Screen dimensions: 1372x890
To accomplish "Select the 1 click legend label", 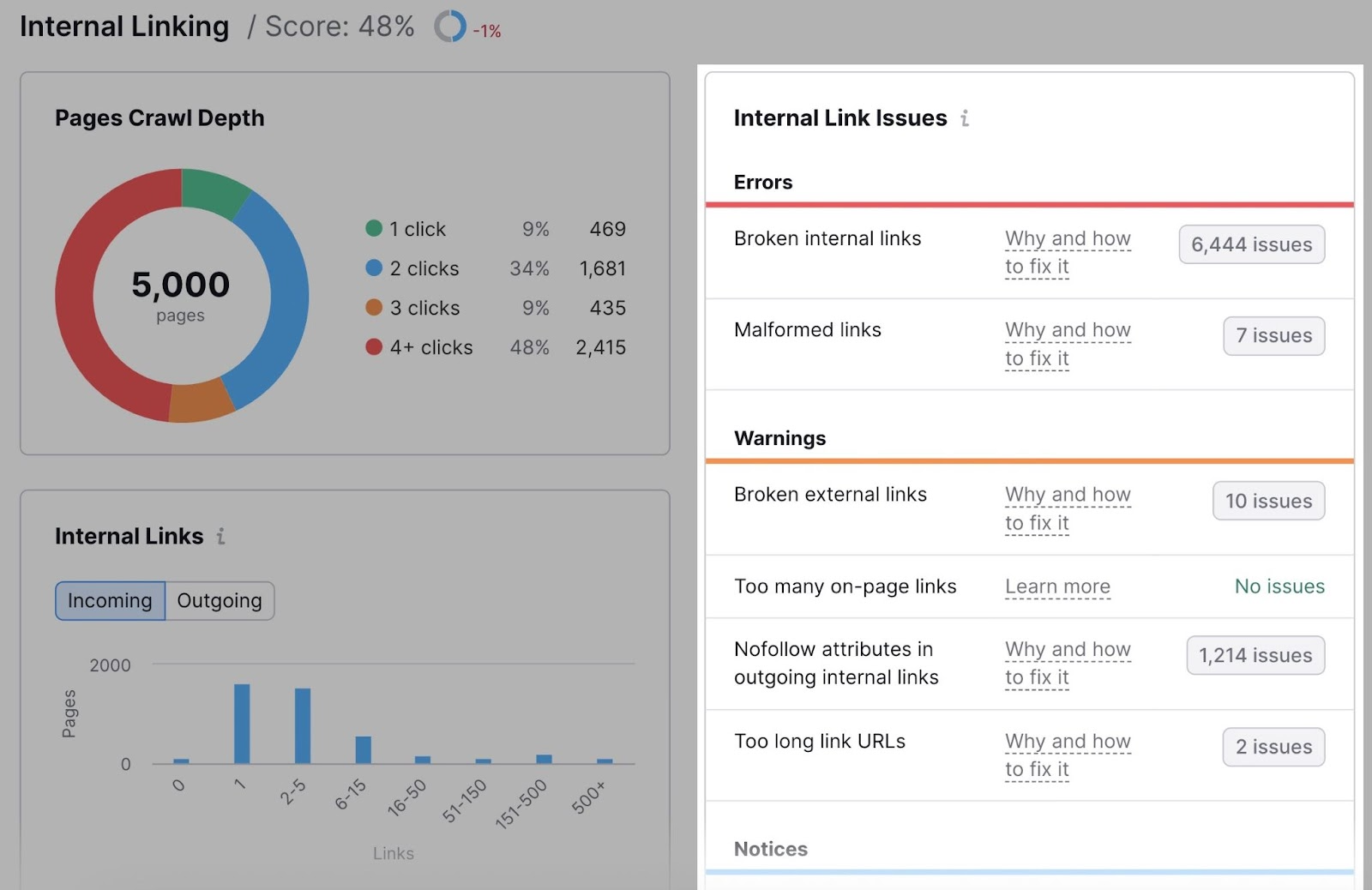I will [418, 229].
